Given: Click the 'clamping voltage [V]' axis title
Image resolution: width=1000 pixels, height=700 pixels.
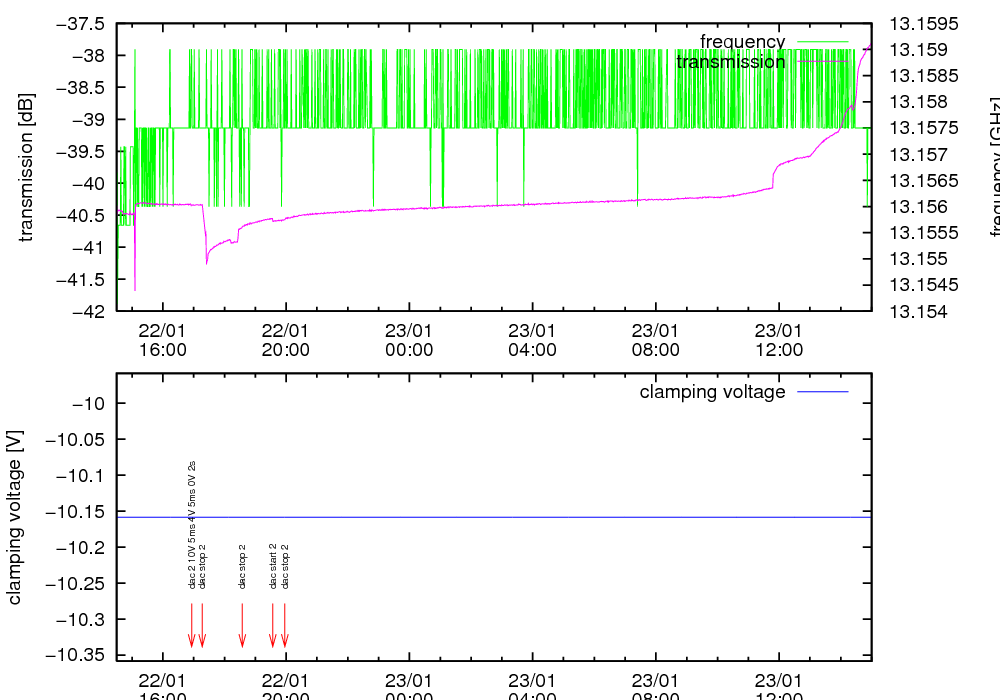Looking at the screenshot, I should 15,517.
